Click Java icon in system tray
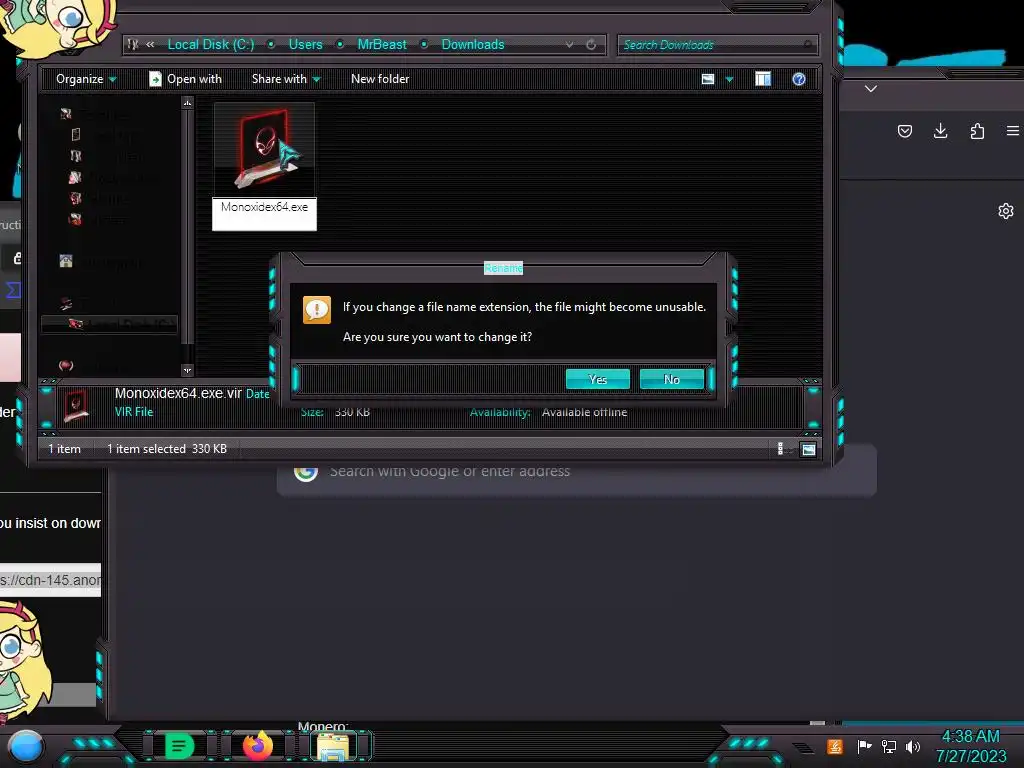Viewport: 1024px width, 768px height. (835, 746)
